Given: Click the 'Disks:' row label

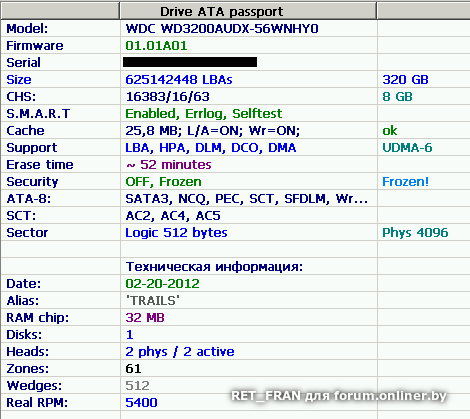Looking at the screenshot, I should (24, 335).
